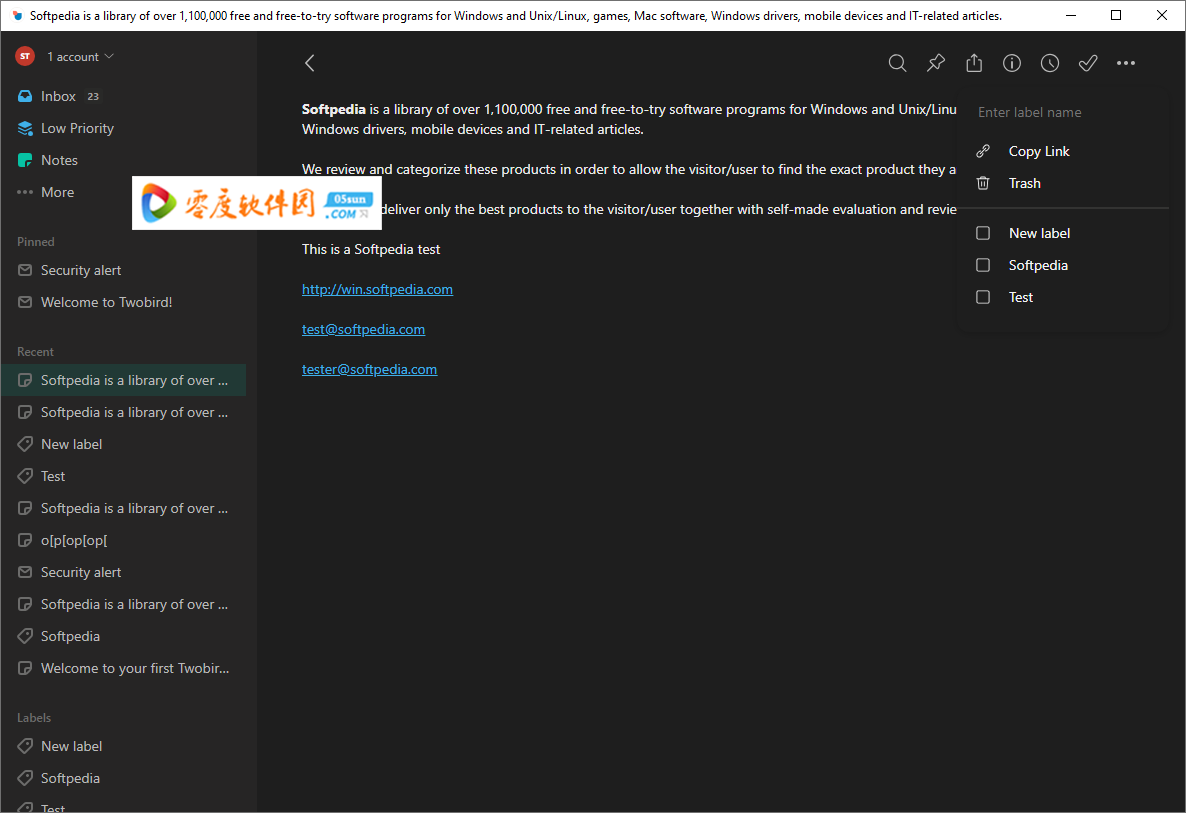The height and width of the screenshot is (813, 1186).
Task: Open pinned Welcome to Twobird! item
Action: (x=106, y=302)
